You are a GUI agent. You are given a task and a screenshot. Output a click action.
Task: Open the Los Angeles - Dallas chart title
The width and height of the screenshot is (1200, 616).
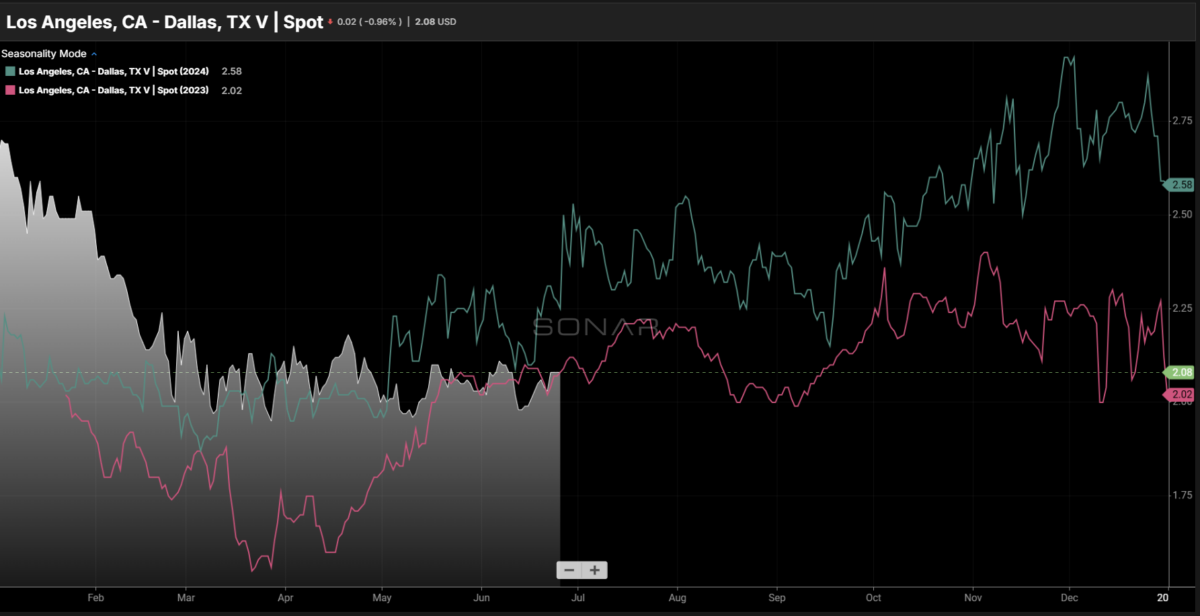(x=164, y=19)
